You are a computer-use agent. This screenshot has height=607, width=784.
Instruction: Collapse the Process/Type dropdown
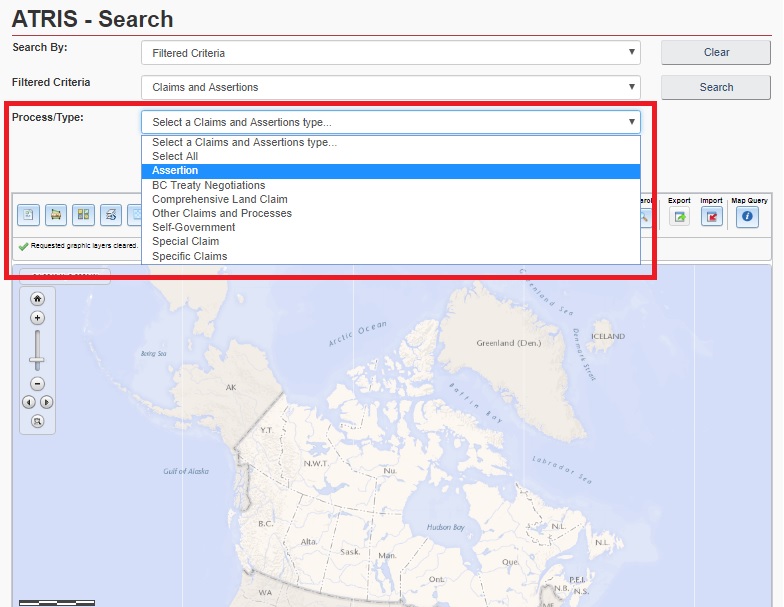390,122
